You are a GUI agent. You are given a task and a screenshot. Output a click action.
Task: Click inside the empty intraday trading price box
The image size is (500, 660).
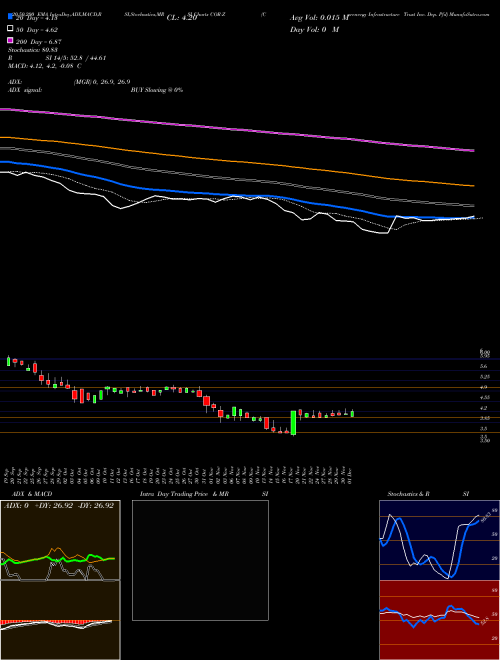pyautogui.click(x=200, y=560)
